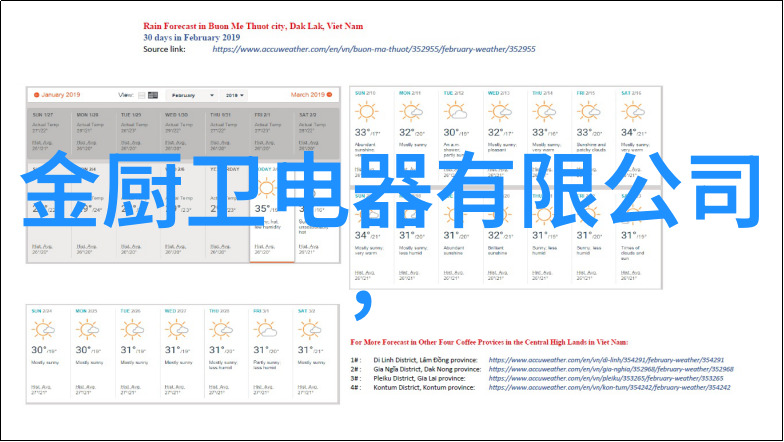Select the MON 1/28 day header

click(x=88, y=115)
